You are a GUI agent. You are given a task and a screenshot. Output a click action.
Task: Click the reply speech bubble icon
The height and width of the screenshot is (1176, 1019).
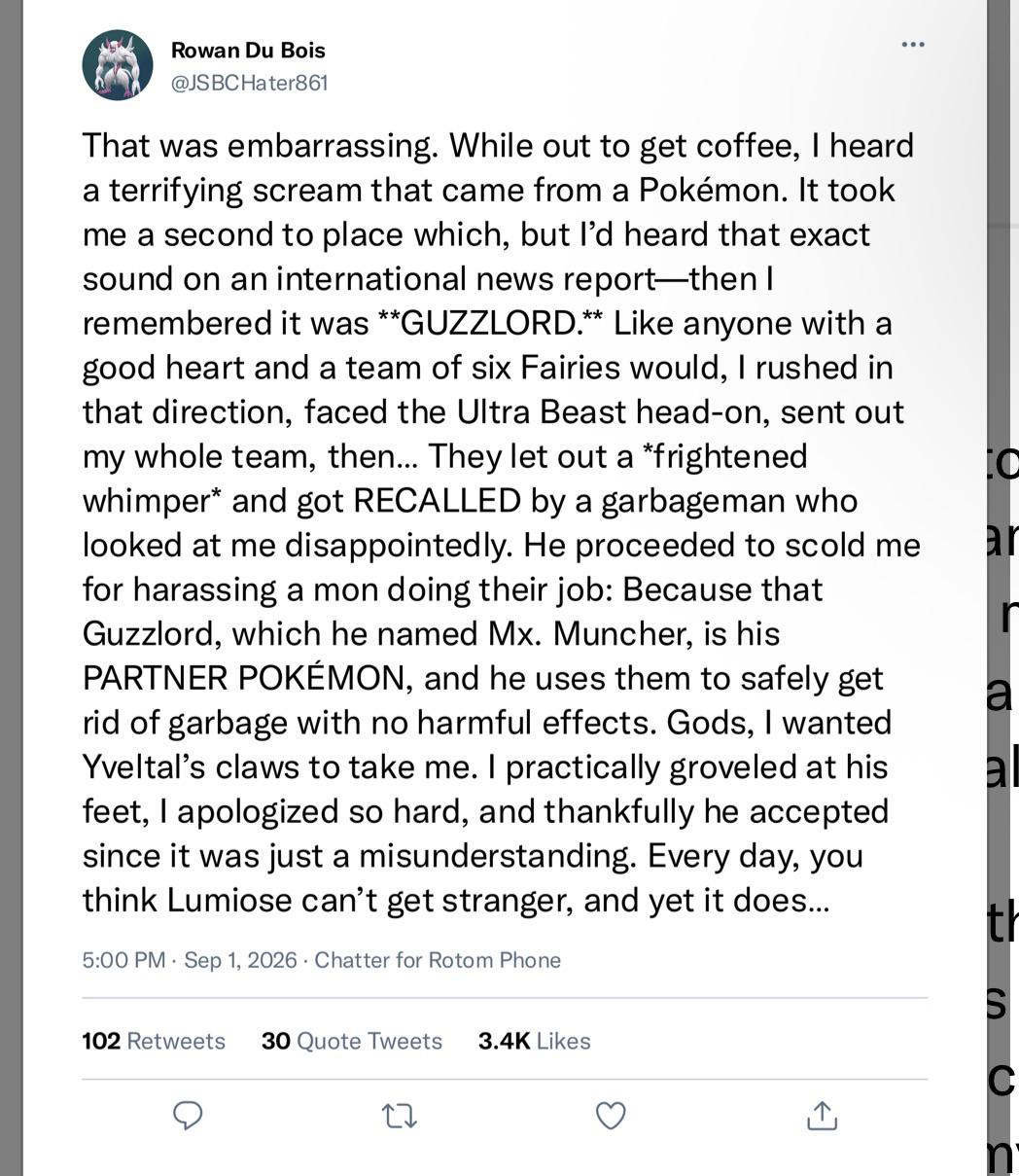187,1115
